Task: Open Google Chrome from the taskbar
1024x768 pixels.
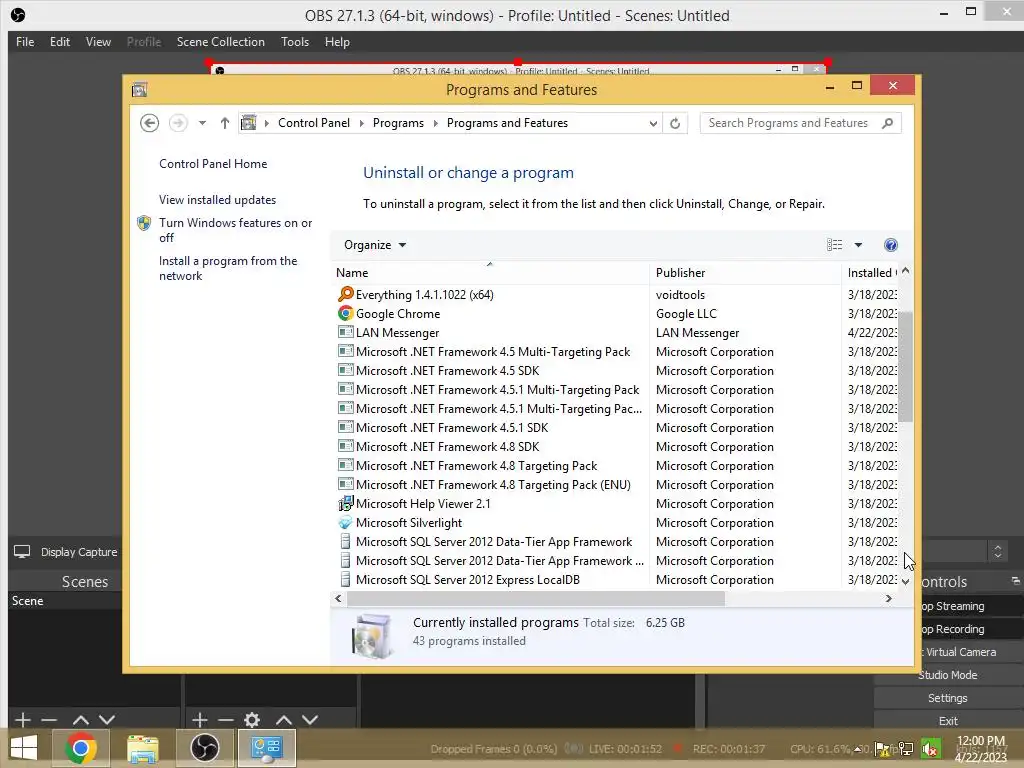Action: click(81, 748)
